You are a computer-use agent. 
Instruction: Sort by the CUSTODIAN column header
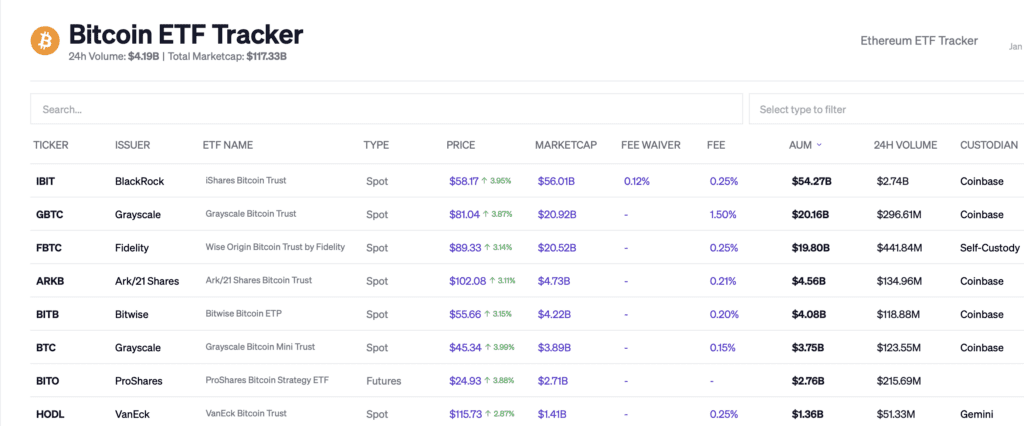coord(989,145)
